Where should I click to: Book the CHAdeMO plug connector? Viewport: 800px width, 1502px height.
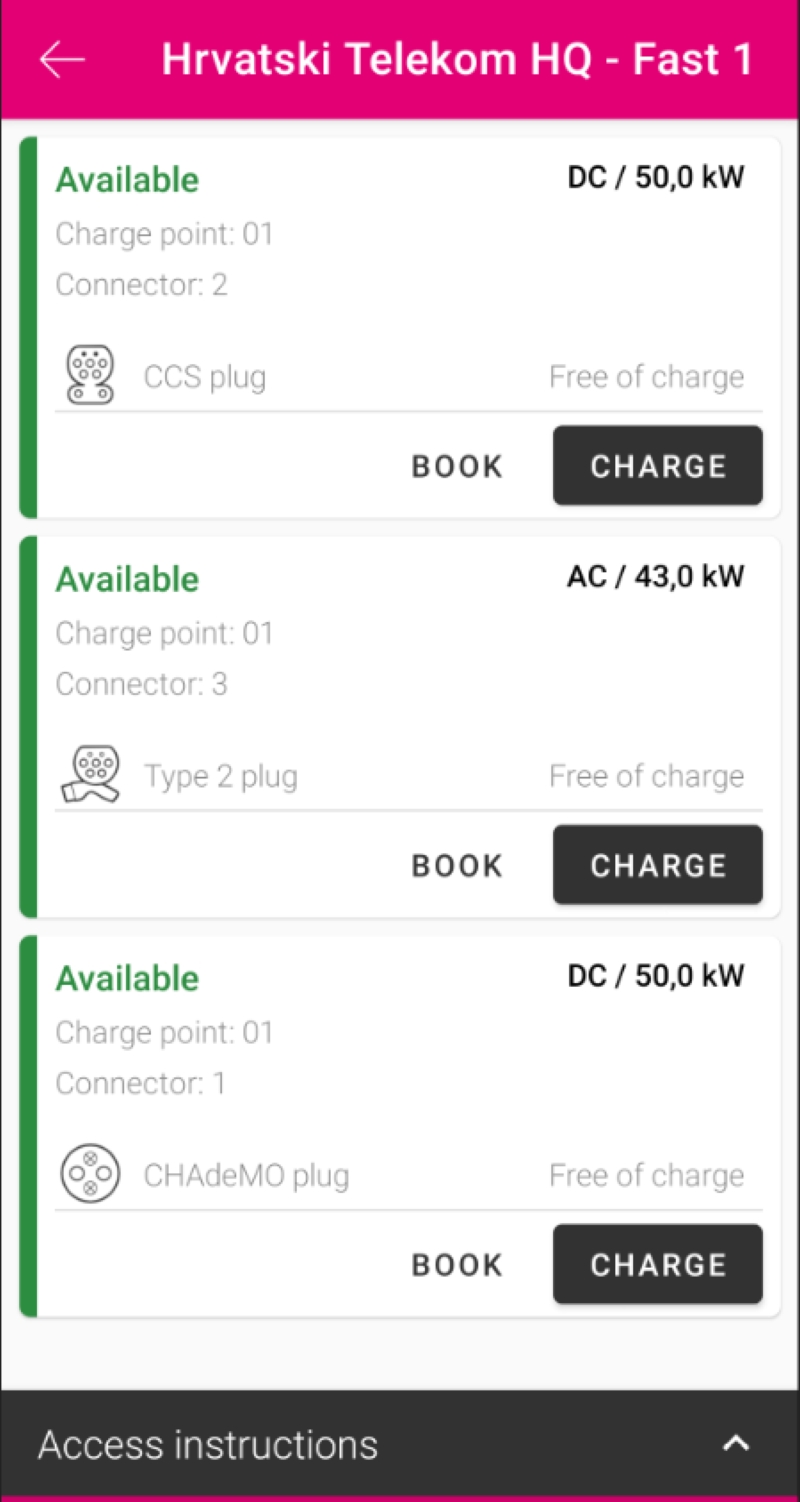(x=457, y=1264)
